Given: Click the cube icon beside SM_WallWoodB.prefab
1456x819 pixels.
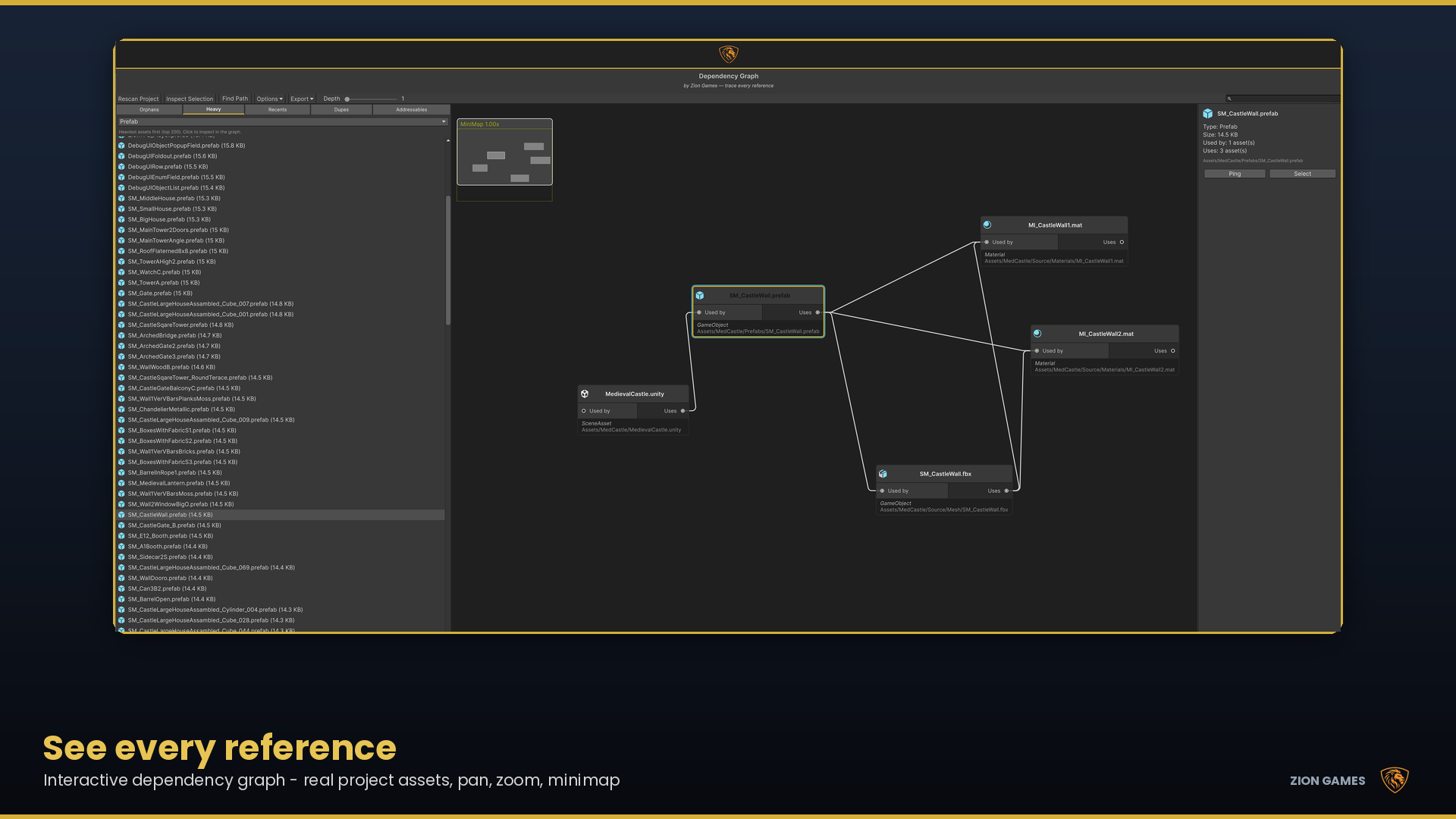Looking at the screenshot, I should pos(121,367).
